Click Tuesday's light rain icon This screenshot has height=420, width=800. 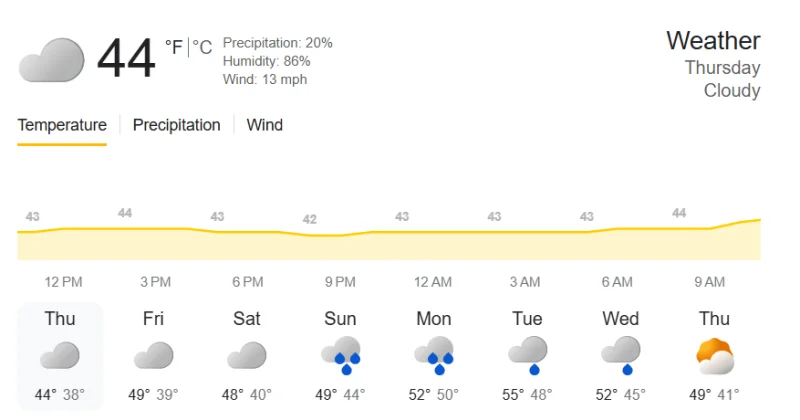[x=528, y=355]
